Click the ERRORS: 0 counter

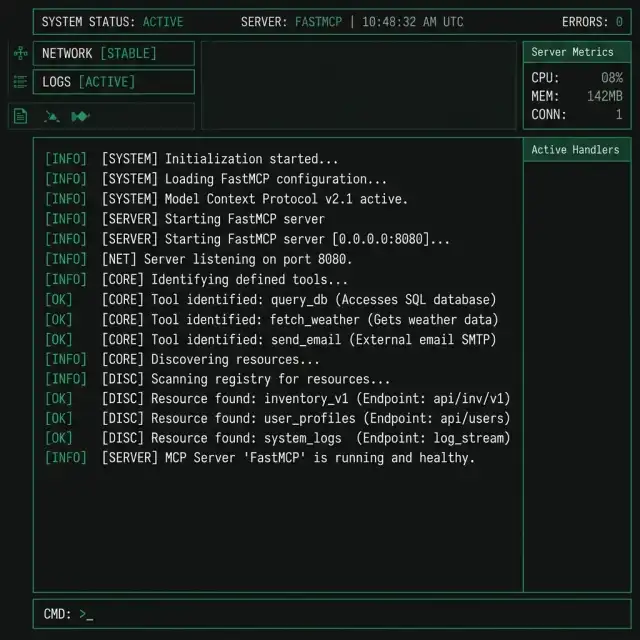(592, 22)
